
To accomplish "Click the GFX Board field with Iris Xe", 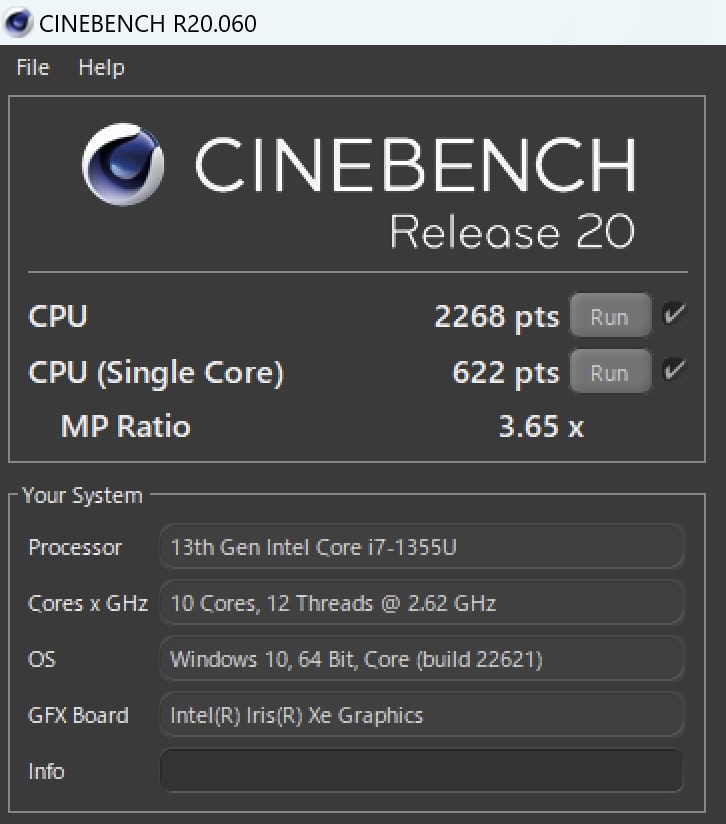I will (x=421, y=715).
